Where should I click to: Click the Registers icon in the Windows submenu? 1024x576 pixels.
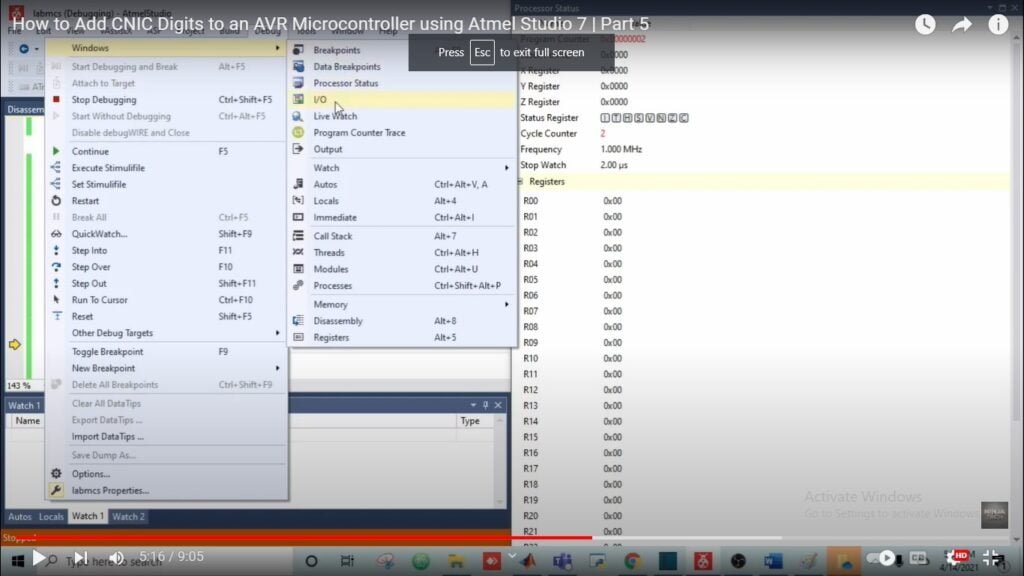[x=298, y=337]
